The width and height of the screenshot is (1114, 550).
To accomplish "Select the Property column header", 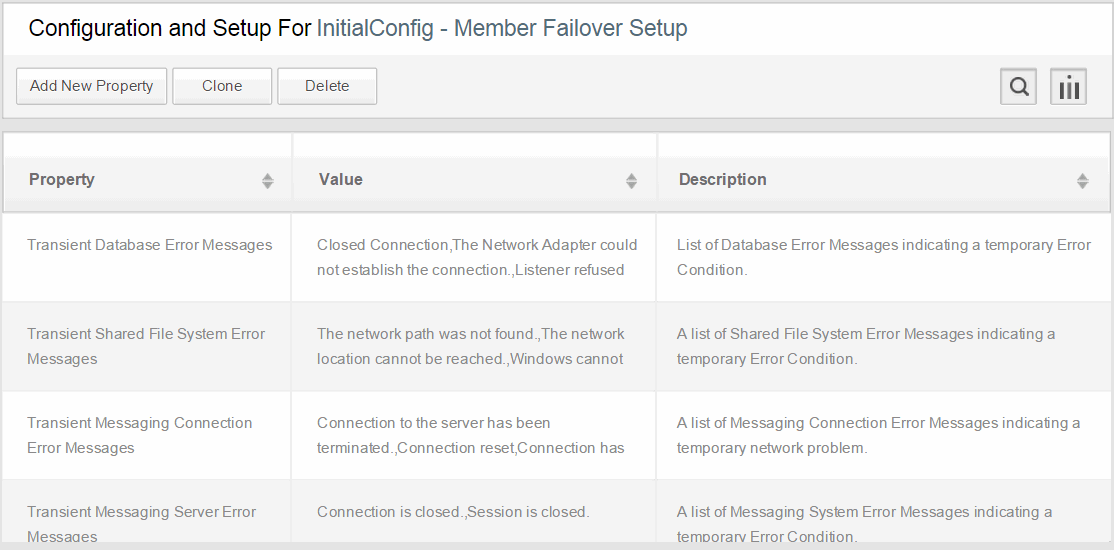I will click(x=148, y=180).
